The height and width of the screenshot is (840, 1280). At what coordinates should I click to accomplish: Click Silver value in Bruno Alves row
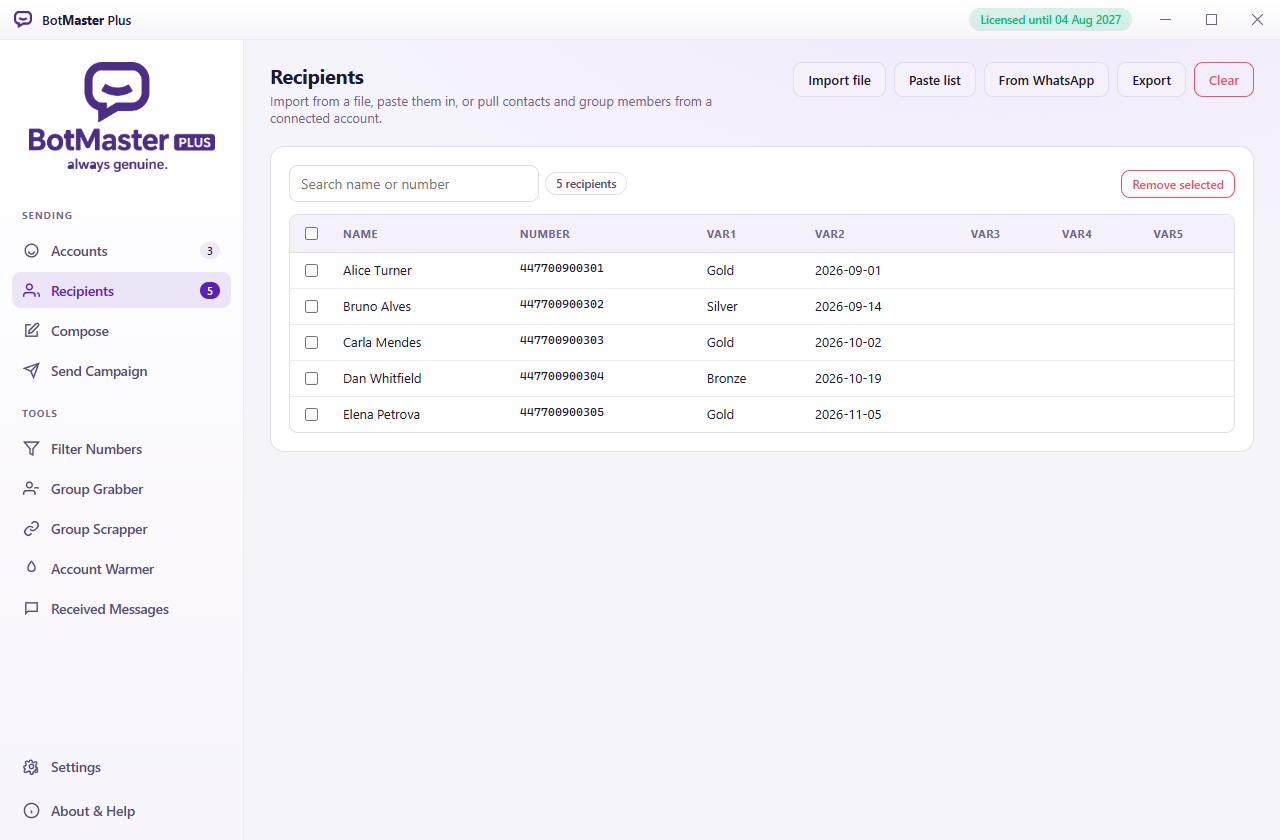pyautogui.click(x=722, y=306)
